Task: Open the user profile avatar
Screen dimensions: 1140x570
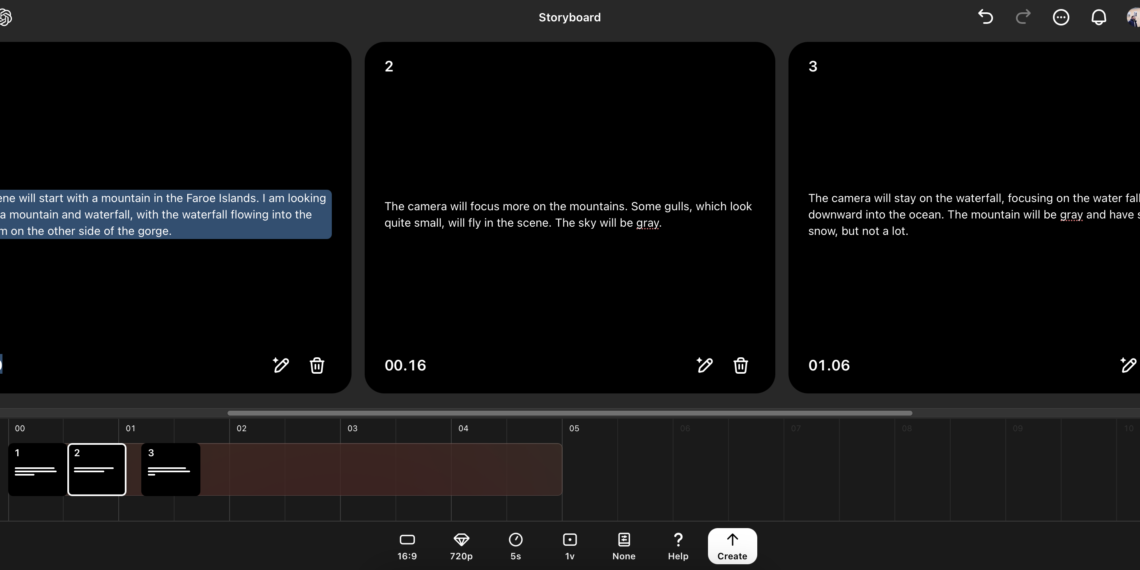Action: click(x=1133, y=17)
